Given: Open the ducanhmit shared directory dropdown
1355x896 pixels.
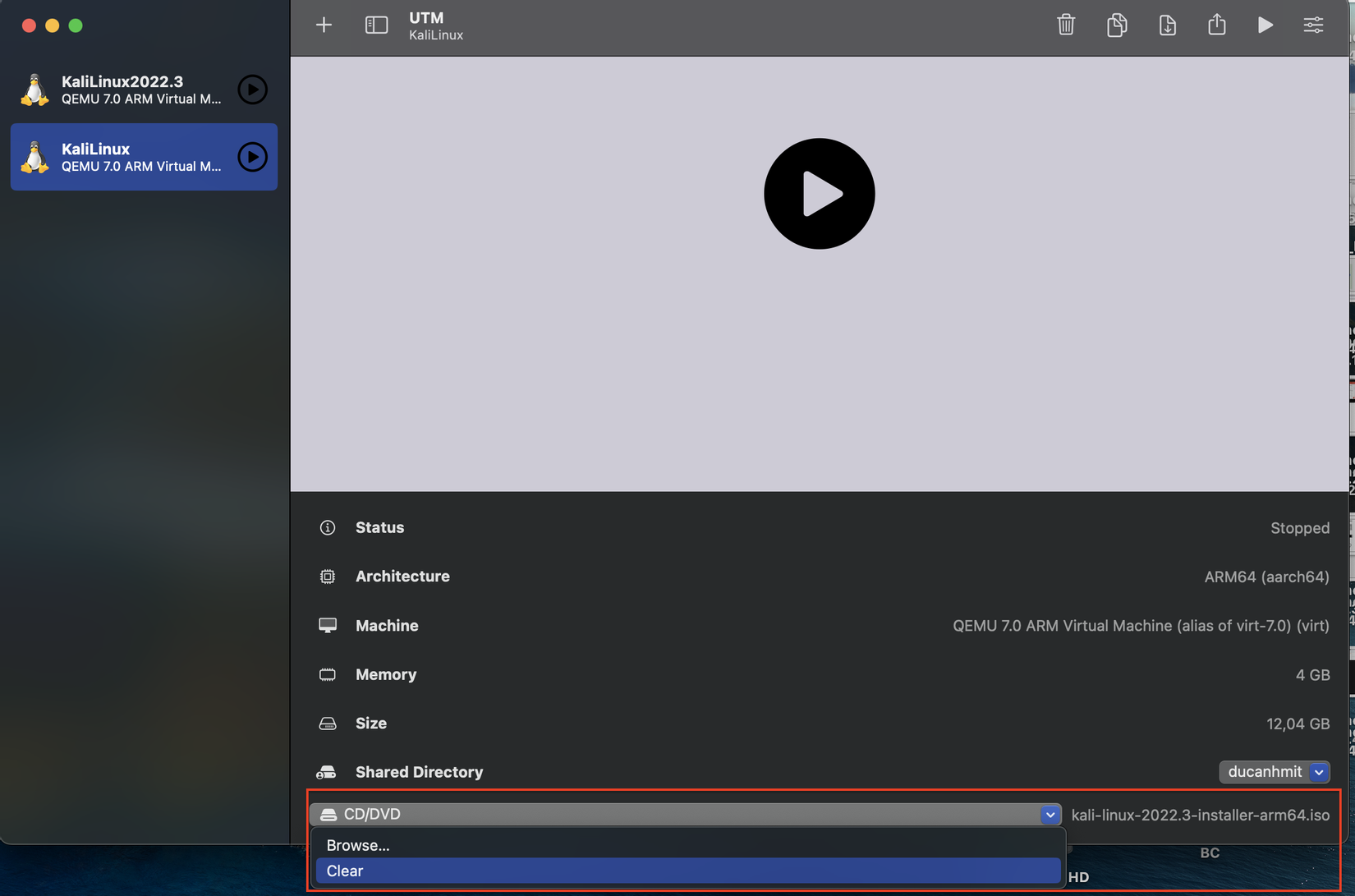Looking at the screenshot, I should coord(1274,772).
